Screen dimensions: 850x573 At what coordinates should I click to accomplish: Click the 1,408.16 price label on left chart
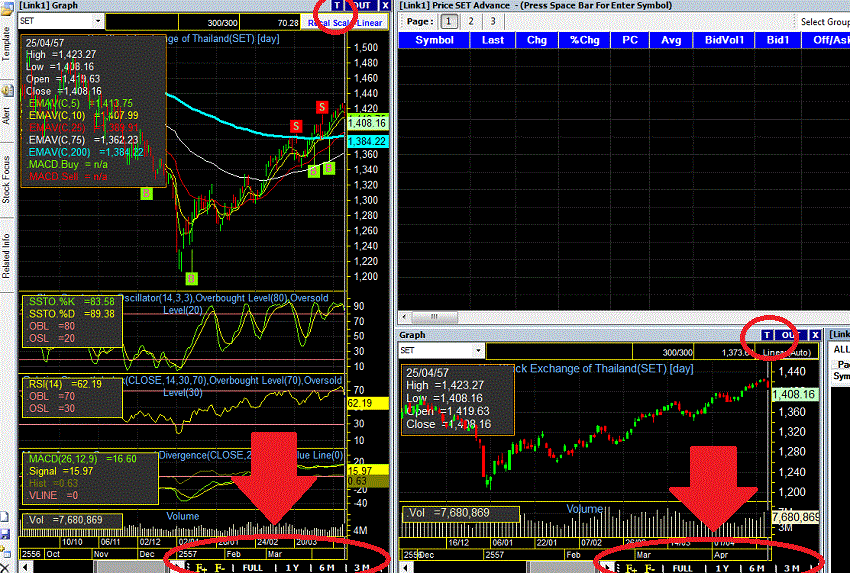click(x=368, y=123)
